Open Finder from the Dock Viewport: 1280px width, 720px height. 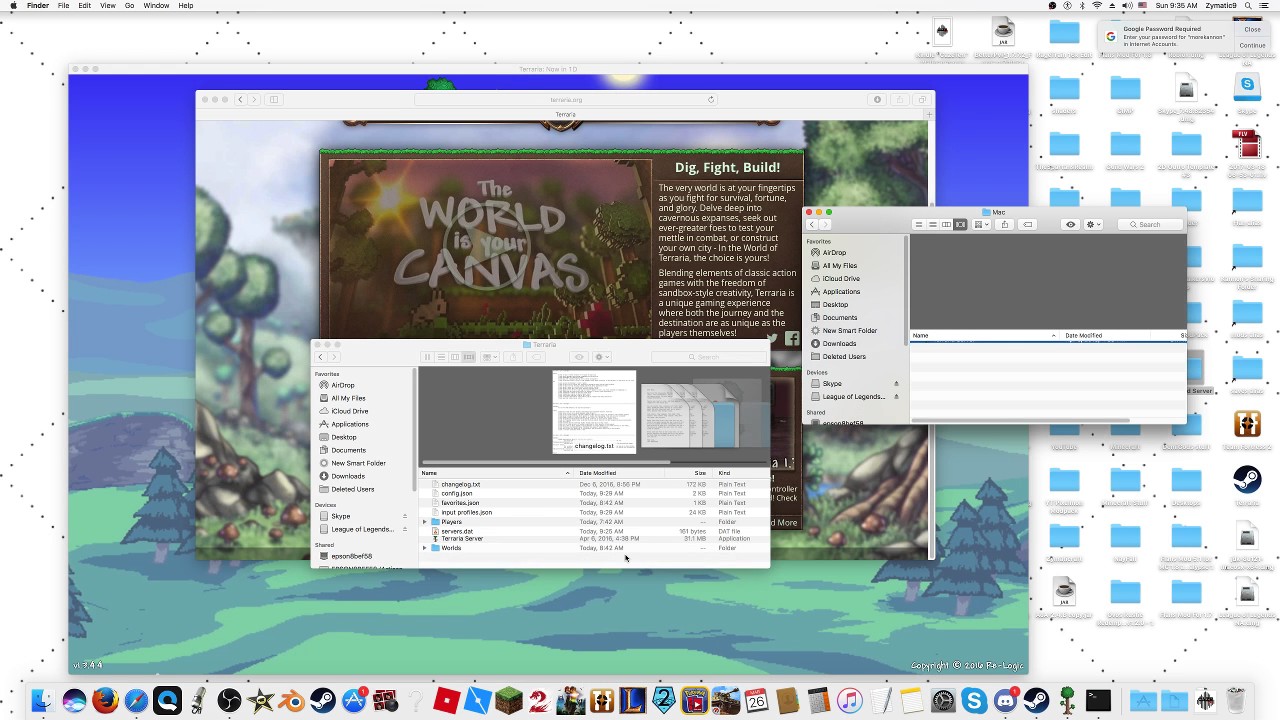point(42,701)
